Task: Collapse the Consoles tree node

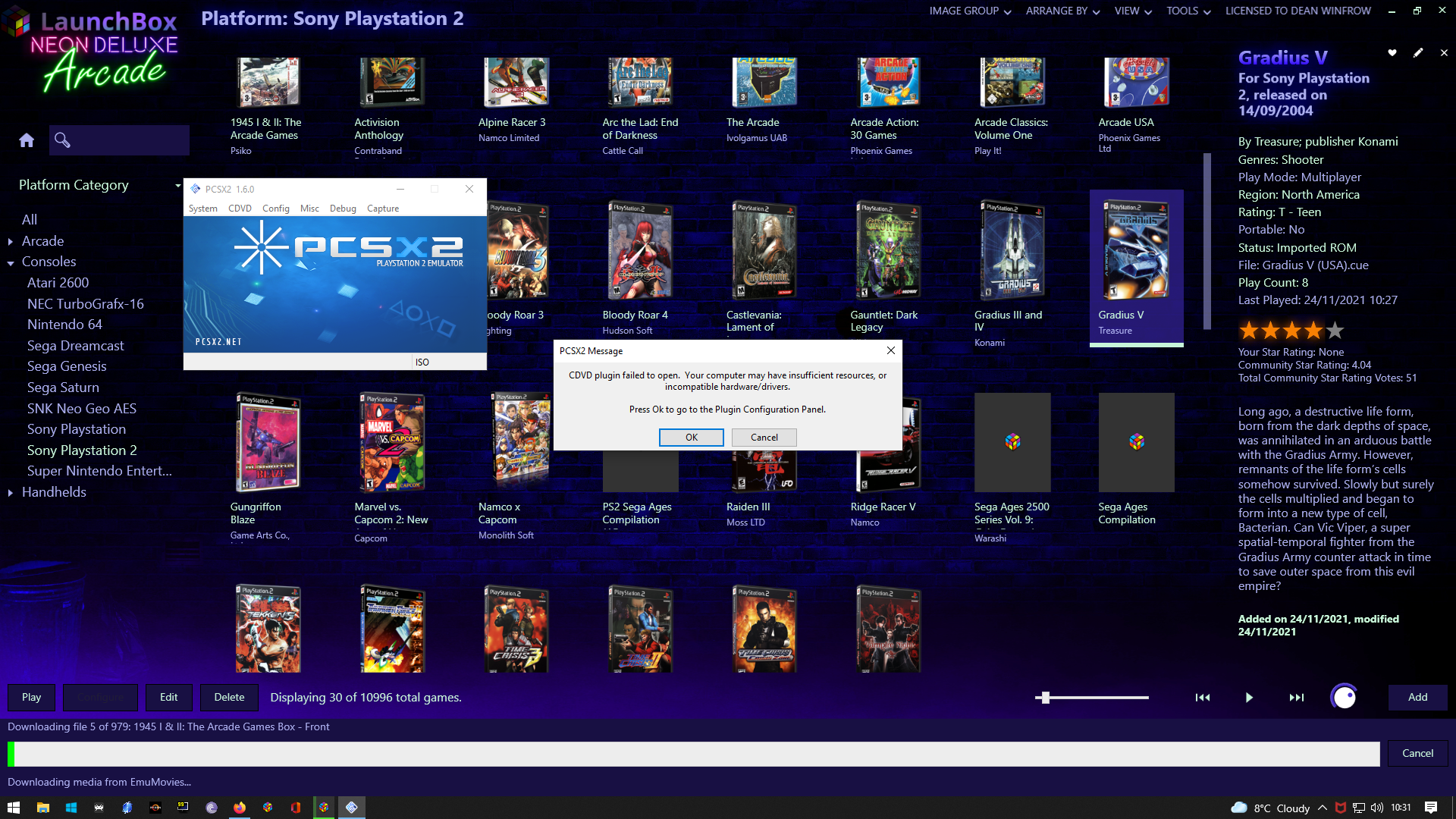Action: pos(11,263)
